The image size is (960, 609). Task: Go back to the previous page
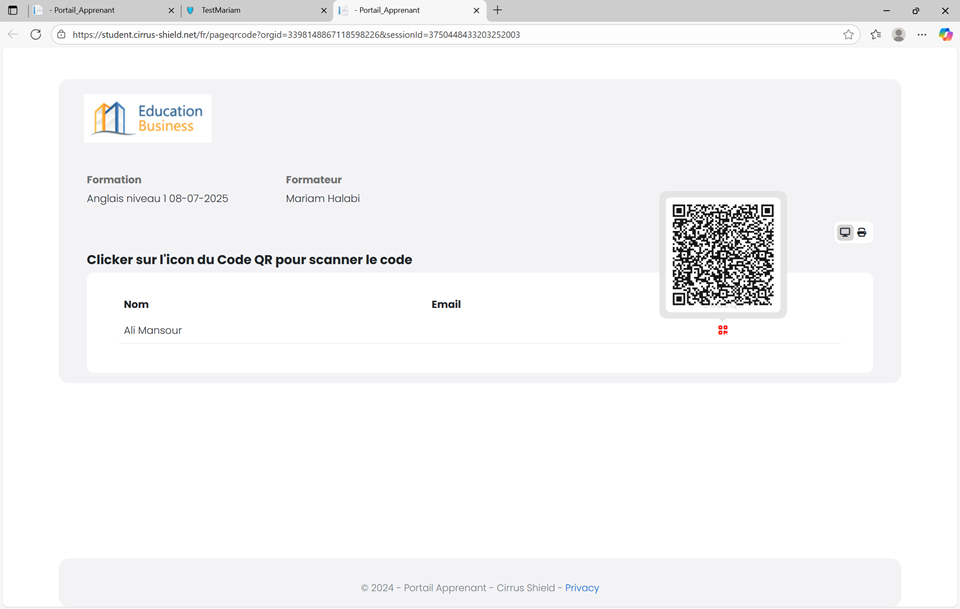click(13, 35)
